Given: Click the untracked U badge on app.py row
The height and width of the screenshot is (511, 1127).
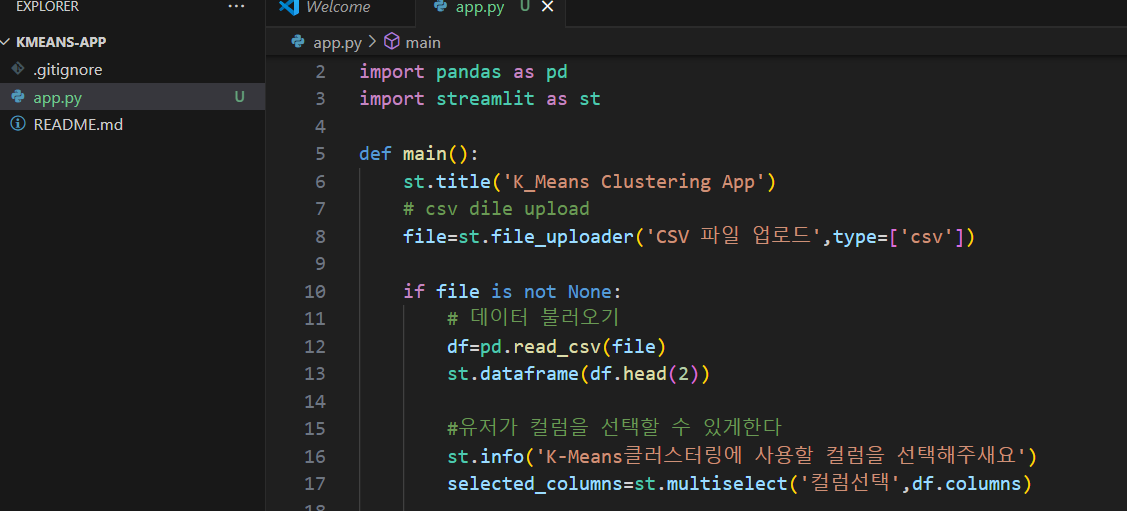Looking at the screenshot, I should (239, 97).
